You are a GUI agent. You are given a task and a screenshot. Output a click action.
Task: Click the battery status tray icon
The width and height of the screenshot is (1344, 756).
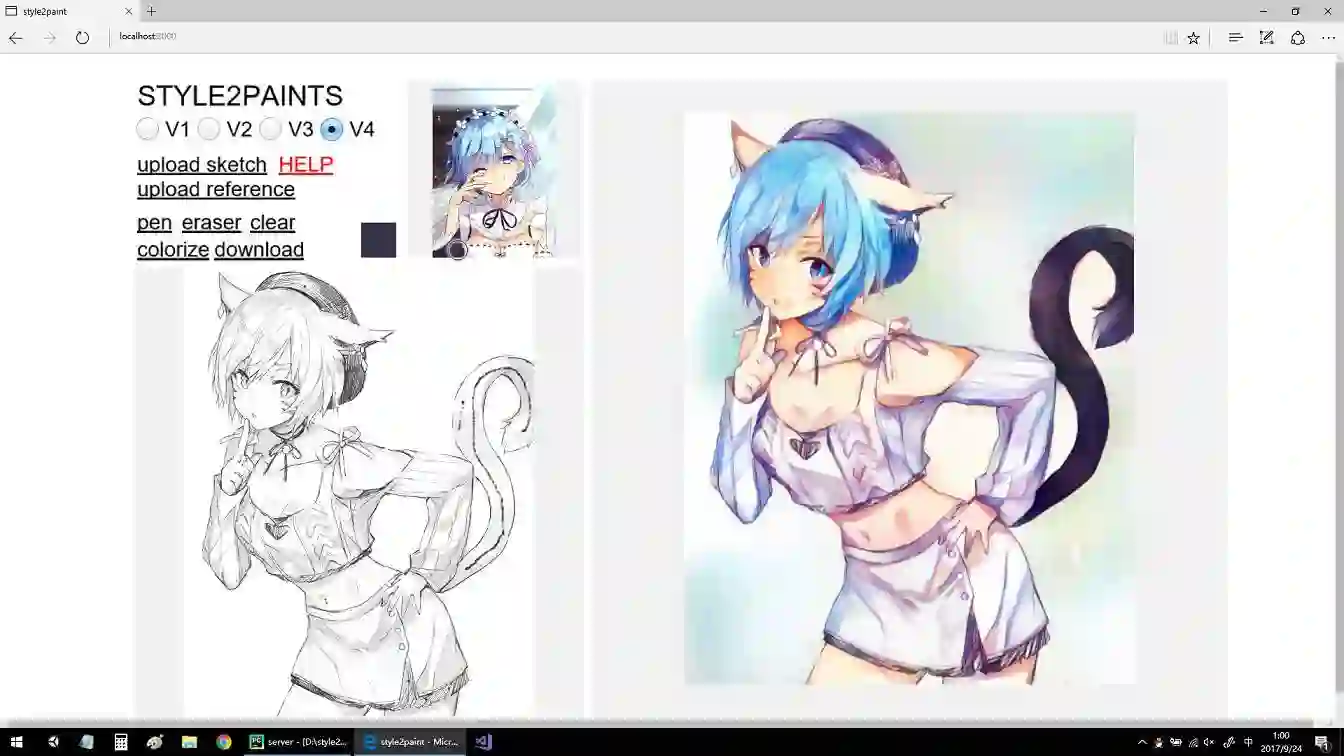tap(1175, 742)
